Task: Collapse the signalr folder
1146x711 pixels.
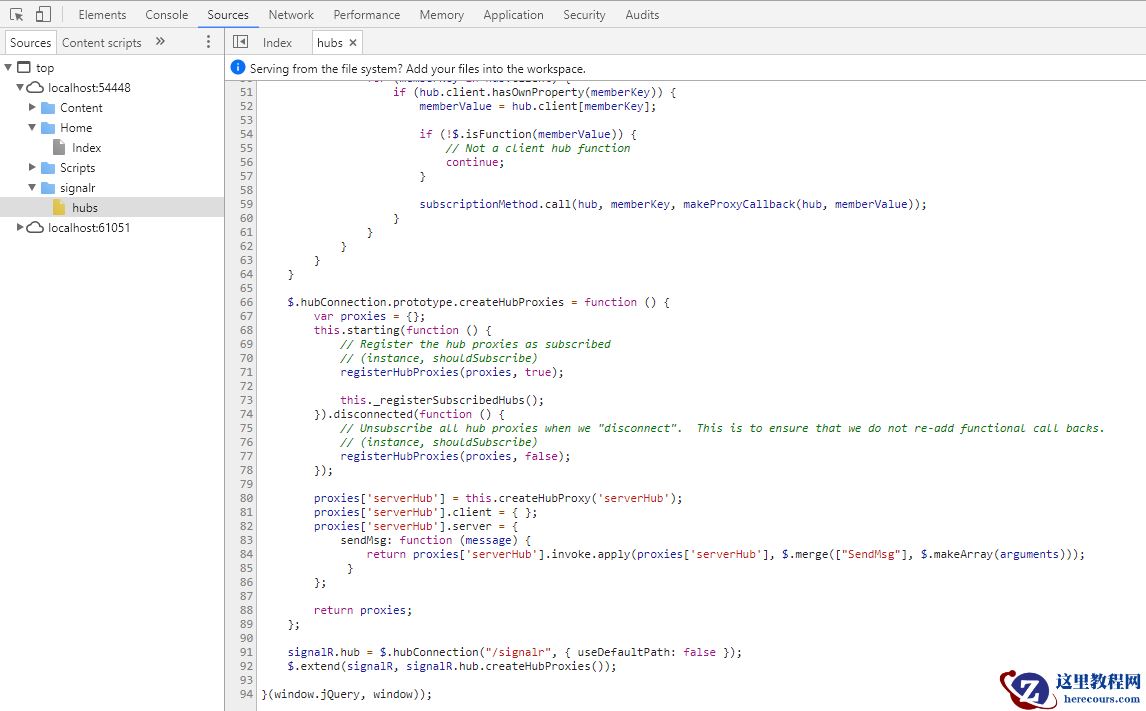Action: click(33, 188)
